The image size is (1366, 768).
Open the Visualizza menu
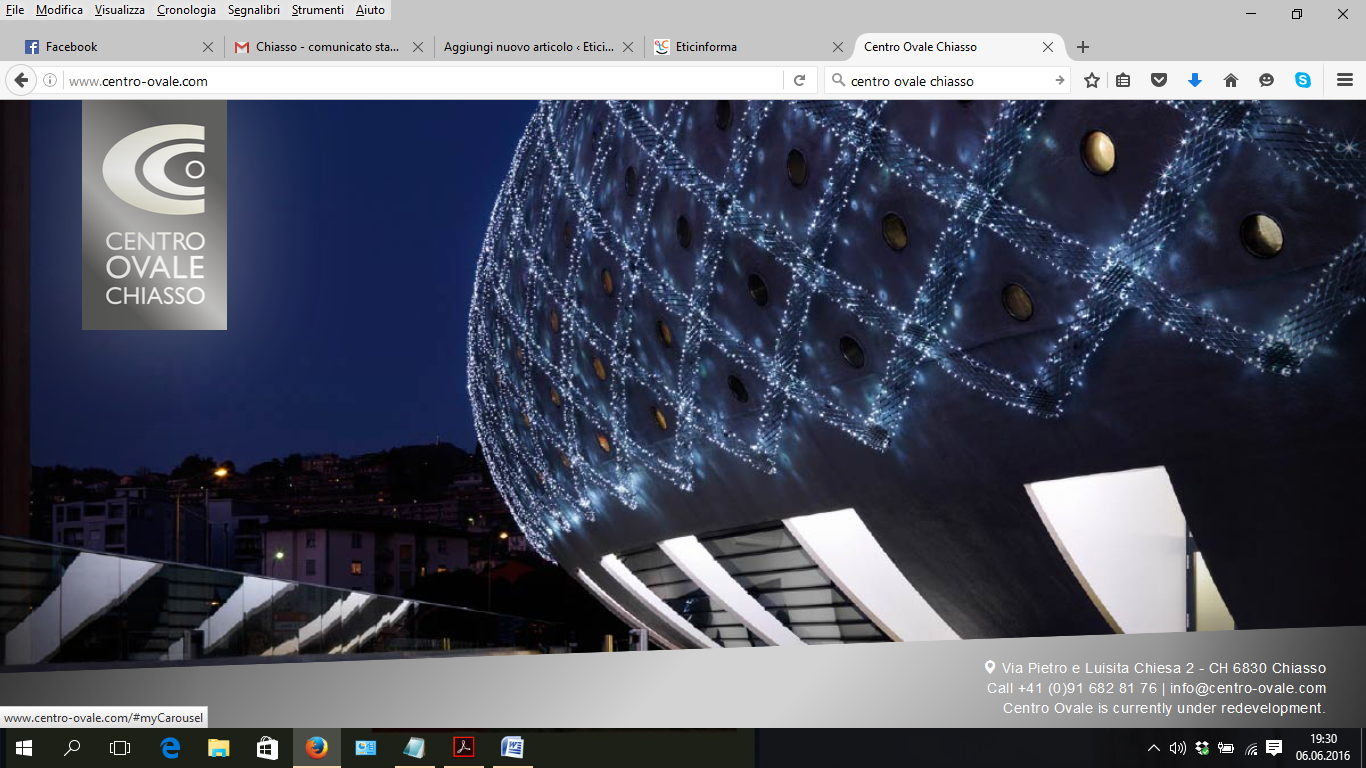(x=120, y=10)
